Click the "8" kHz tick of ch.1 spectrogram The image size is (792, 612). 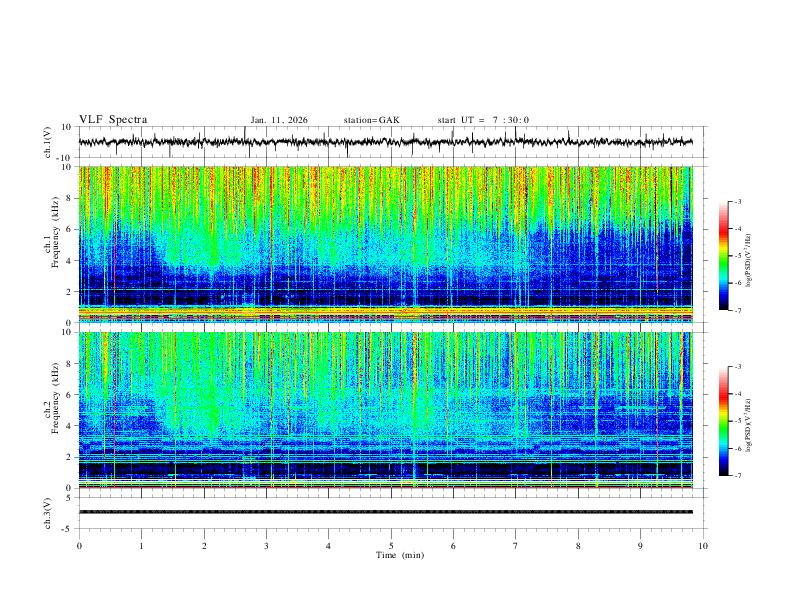coord(70,198)
